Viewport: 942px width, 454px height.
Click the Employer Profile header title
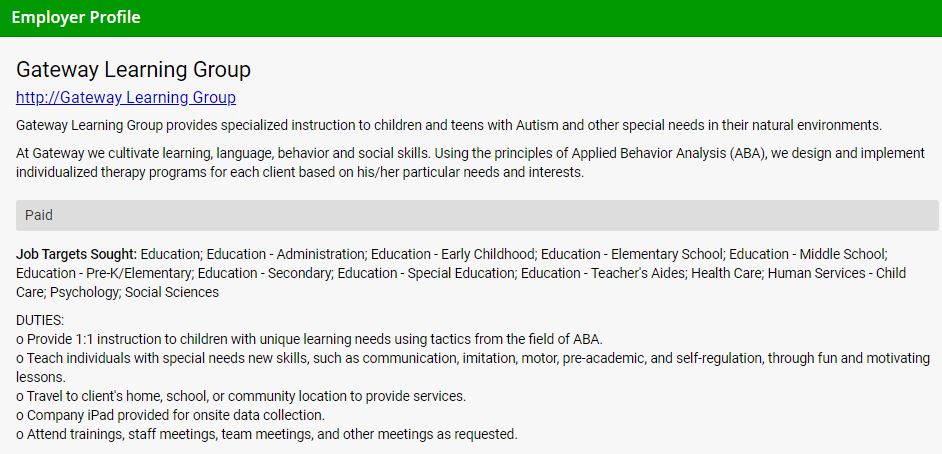point(76,17)
